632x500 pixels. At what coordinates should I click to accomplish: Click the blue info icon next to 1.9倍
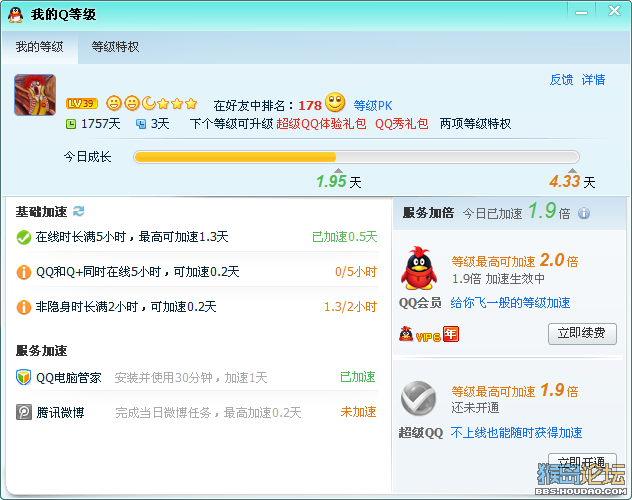click(x=584, y=213)
